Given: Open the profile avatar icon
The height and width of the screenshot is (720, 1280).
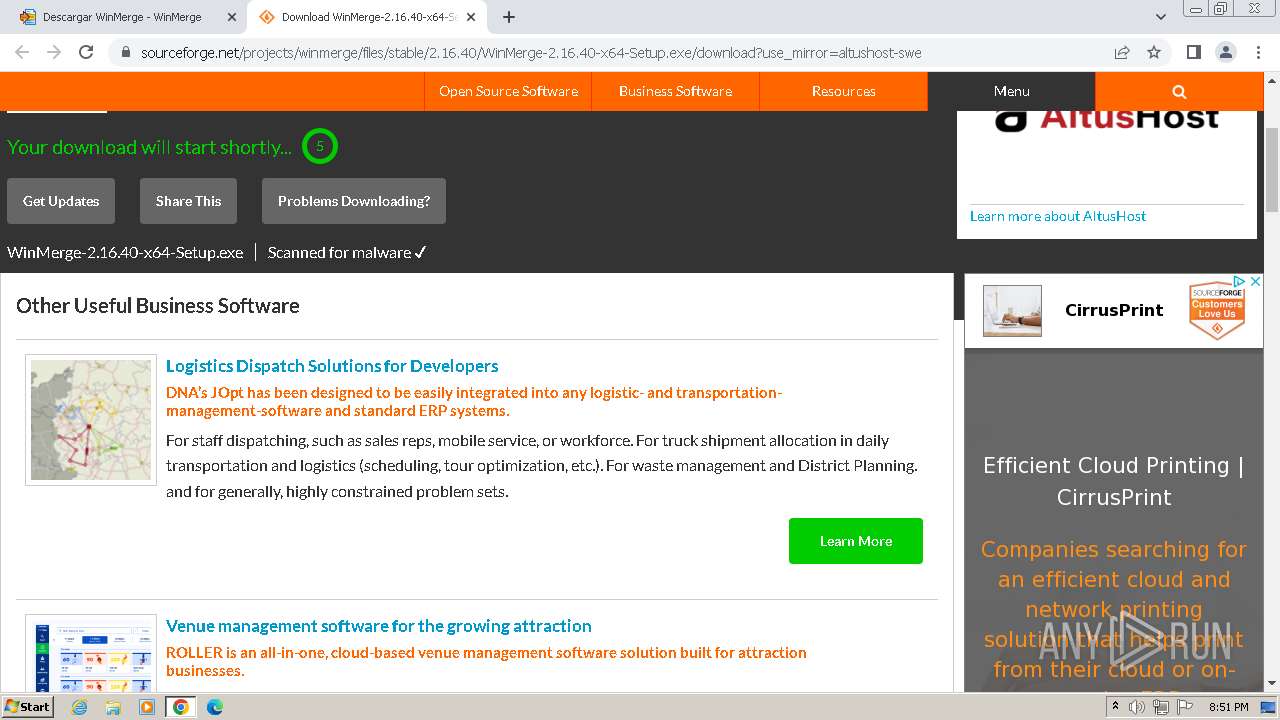Looking at the screenshot, I should tap(1225, 52).
